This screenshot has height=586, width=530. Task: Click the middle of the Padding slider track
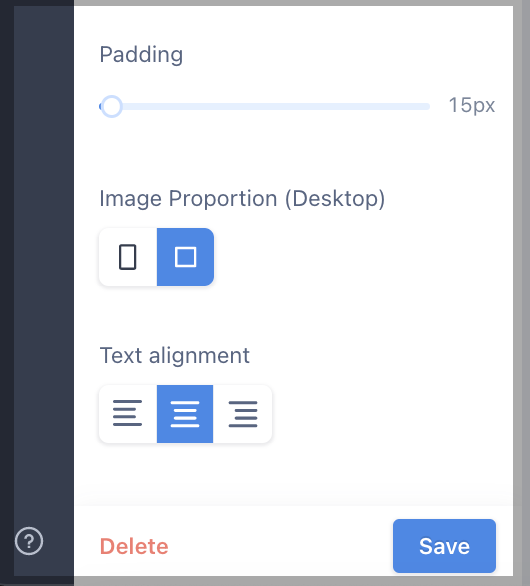pos(265,107)
